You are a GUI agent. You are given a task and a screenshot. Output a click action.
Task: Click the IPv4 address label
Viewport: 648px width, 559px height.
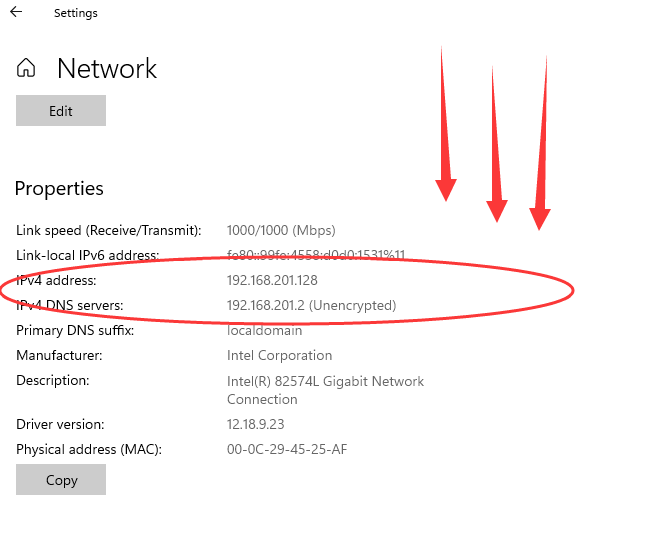point(56,280)
